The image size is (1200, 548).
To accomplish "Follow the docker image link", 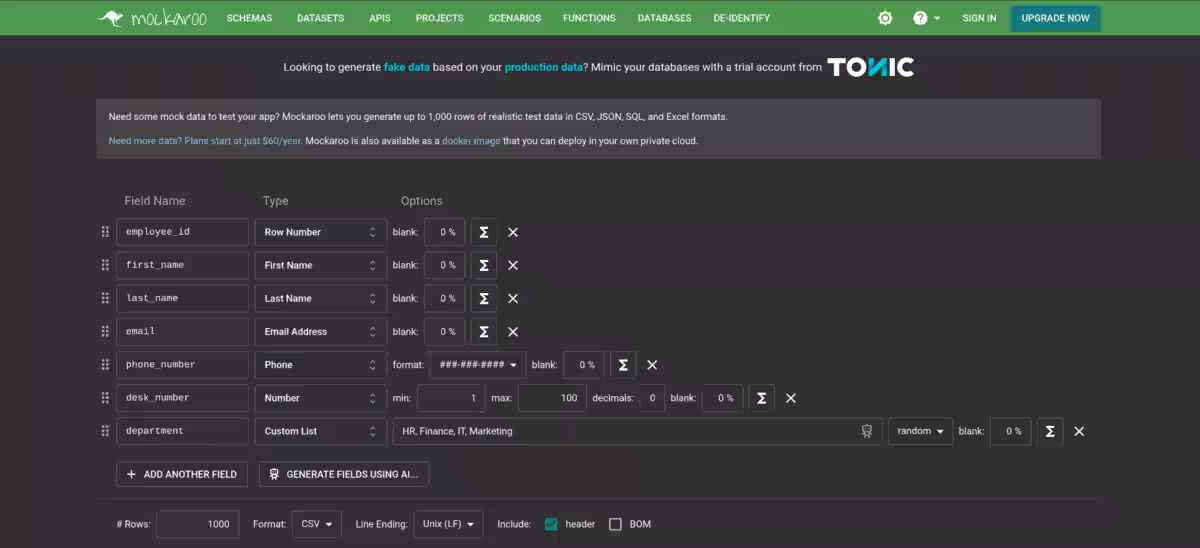I will [471, 141].
